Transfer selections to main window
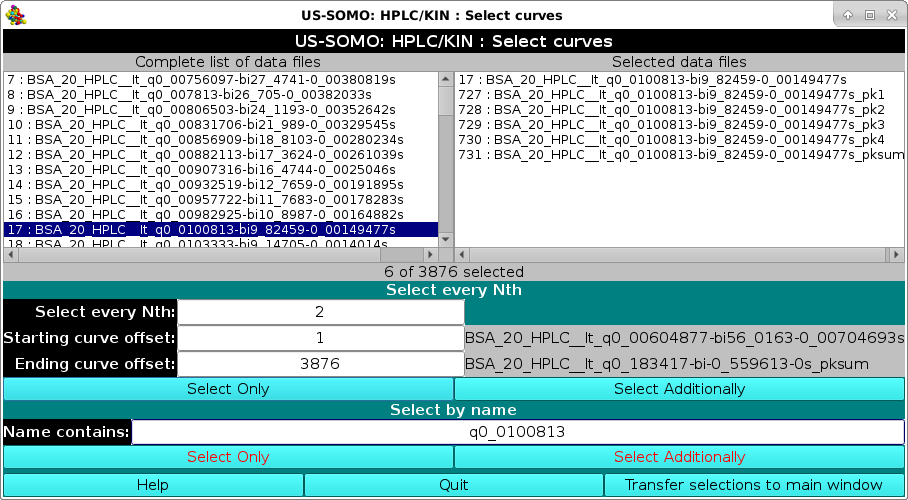The image size is (908, 500). [x=754, y=485]
